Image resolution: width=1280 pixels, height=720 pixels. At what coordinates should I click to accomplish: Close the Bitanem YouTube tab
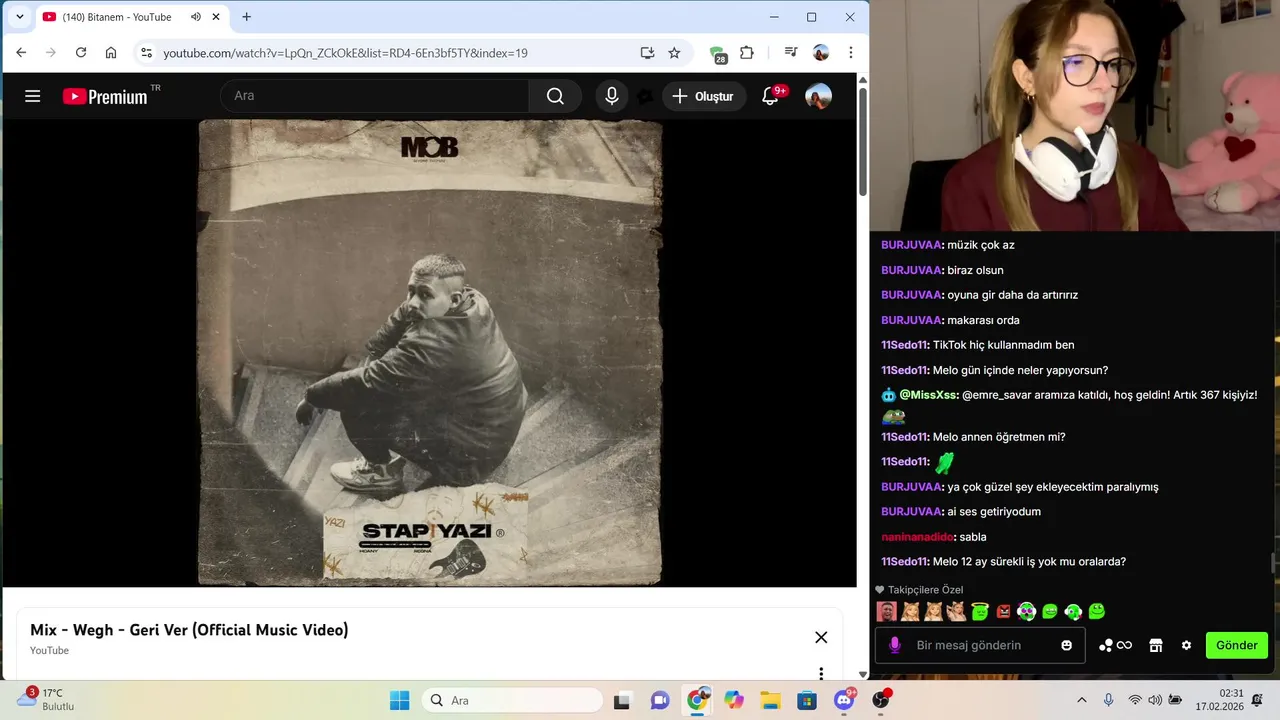216,17
